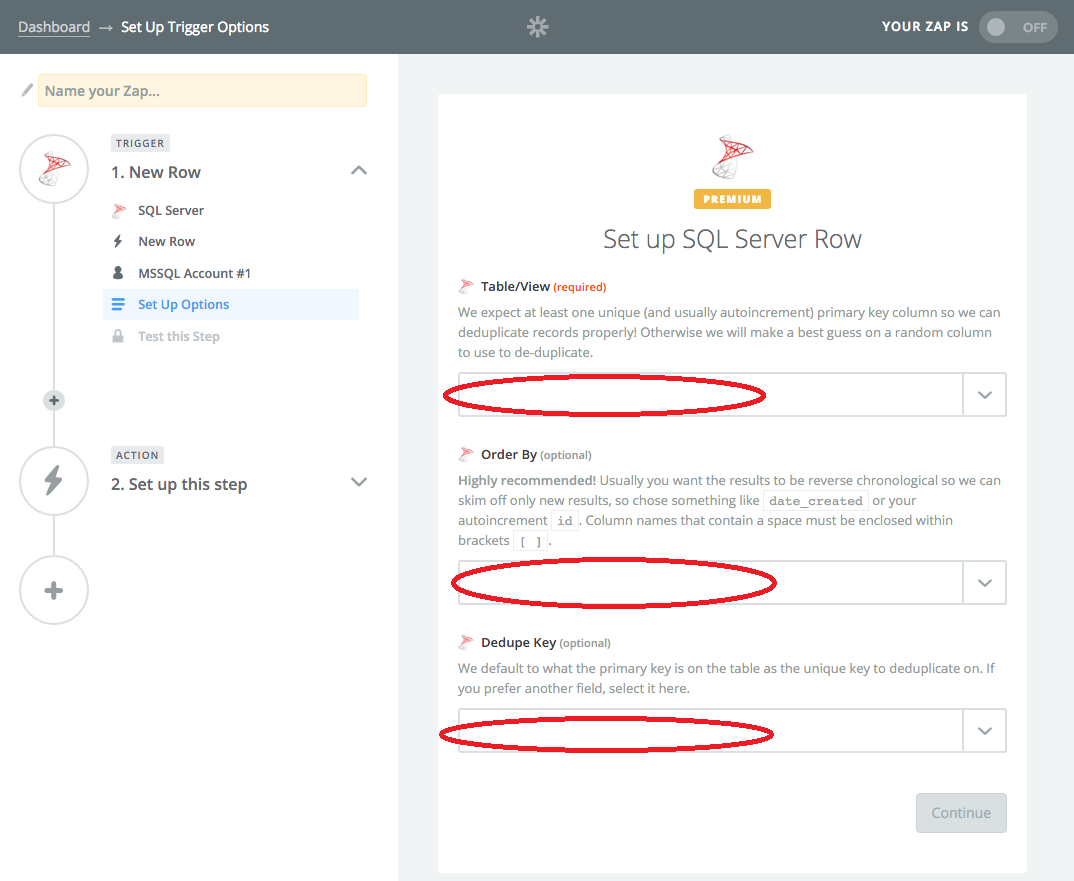Click the pencil icon beside Zap name
Image resolution: width=1074 pixels, height=881 pixels.
tap(27, 90)
